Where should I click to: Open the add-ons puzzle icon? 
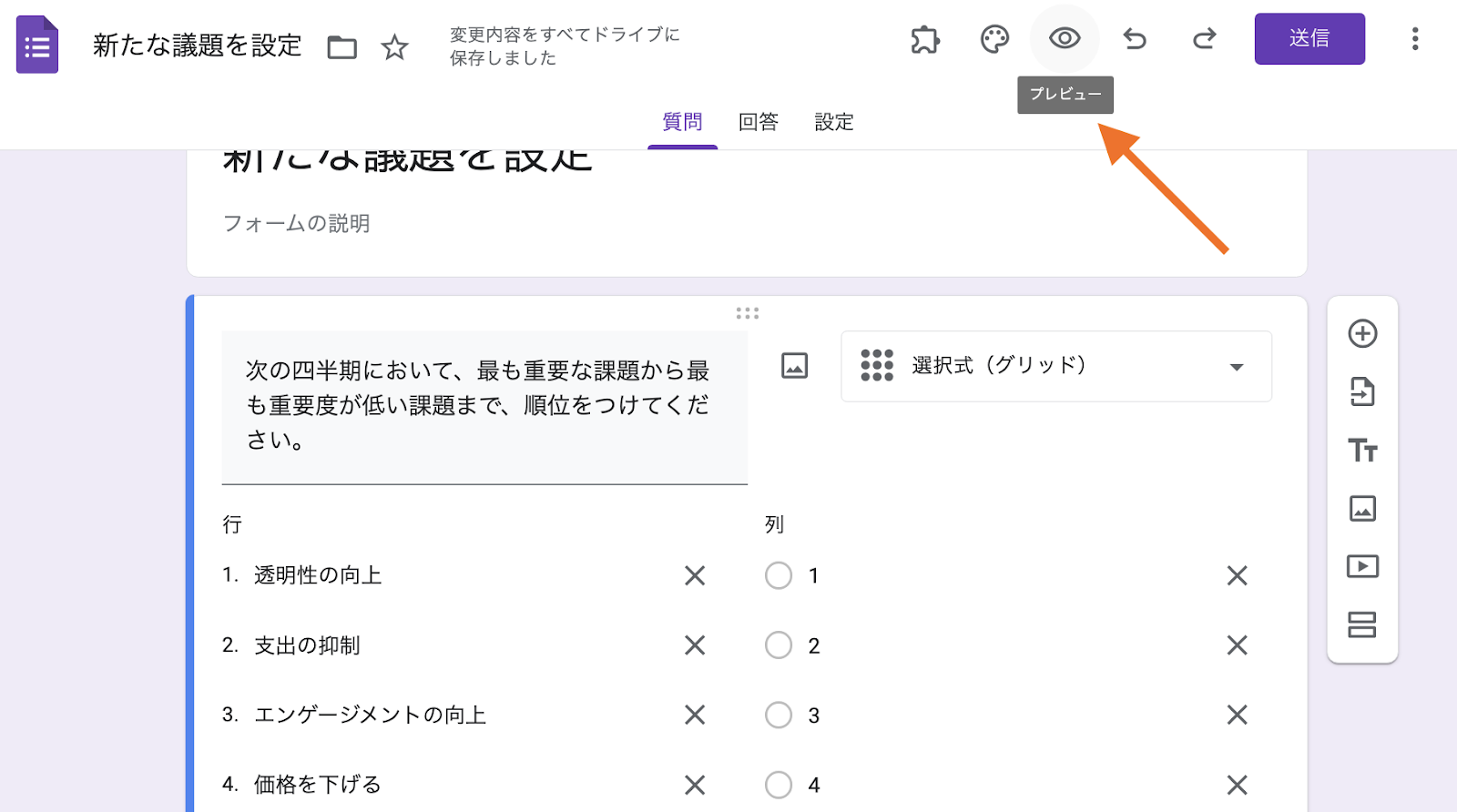(x=925, y=39)
